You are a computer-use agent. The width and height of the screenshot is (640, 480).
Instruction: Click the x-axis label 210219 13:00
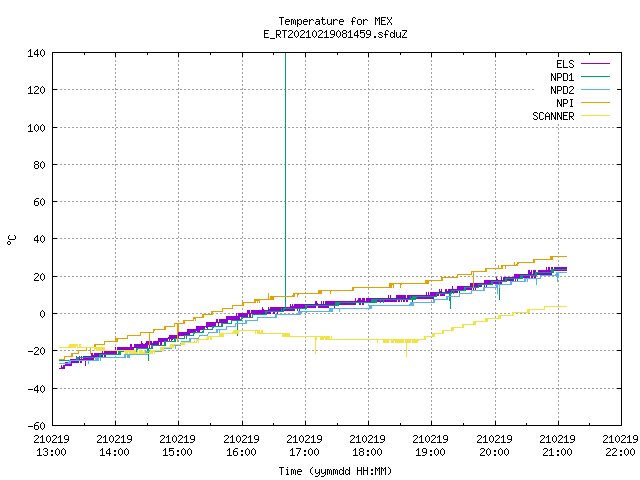pyautogui.click(x=51, y=446)
